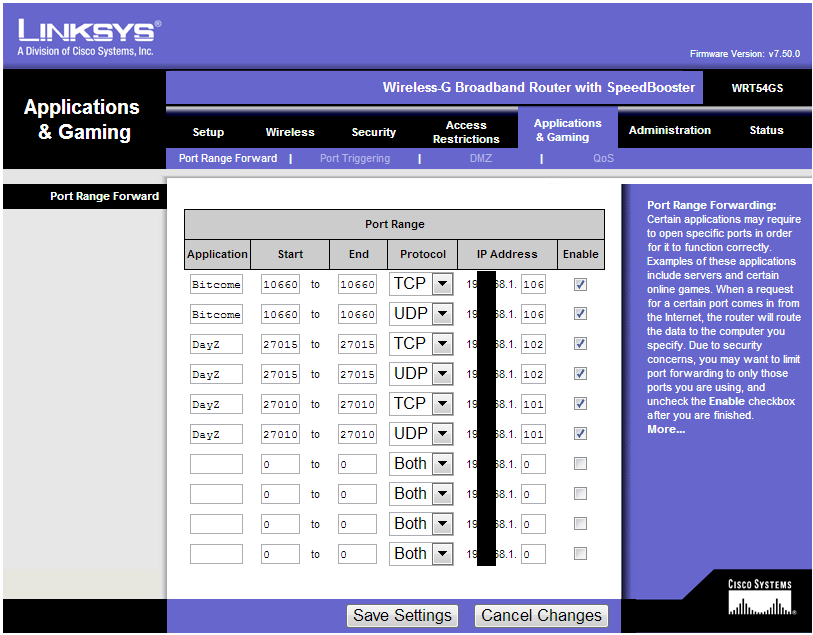The height and width of the screenshot is (635, 813).
Task: Open the Status tab
Action: click(x=766, y=130)
